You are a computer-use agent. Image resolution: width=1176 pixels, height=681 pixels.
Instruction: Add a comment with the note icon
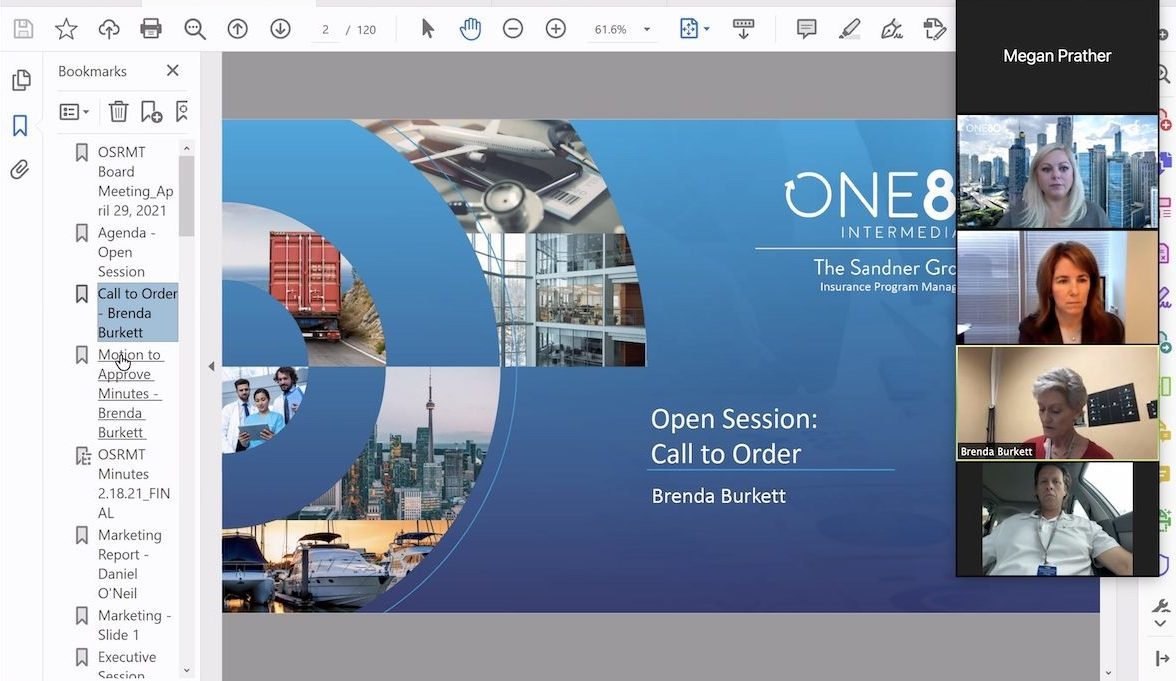pyautogui.click(x=806, y=29)
